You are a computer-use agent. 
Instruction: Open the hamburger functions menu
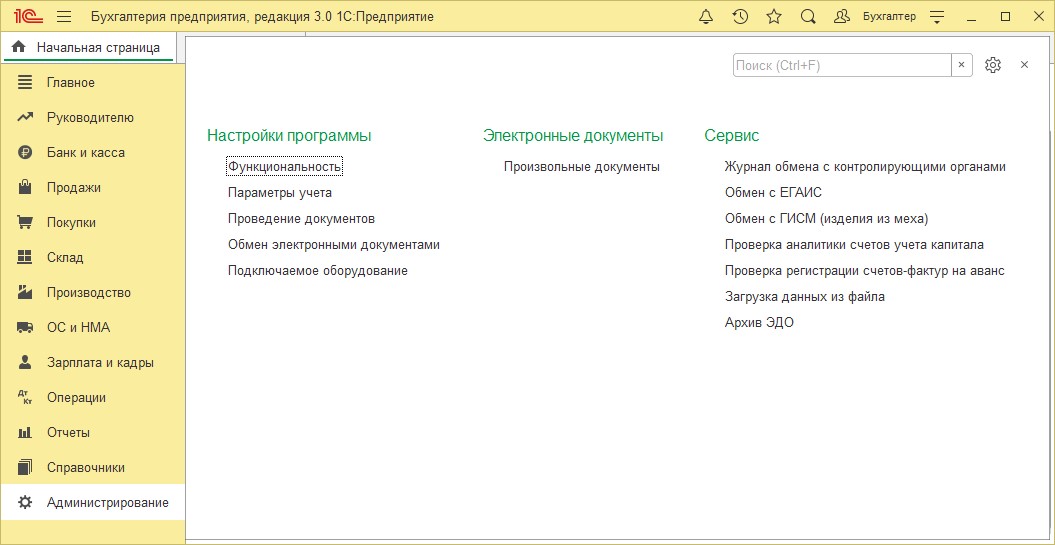[64, 17]
